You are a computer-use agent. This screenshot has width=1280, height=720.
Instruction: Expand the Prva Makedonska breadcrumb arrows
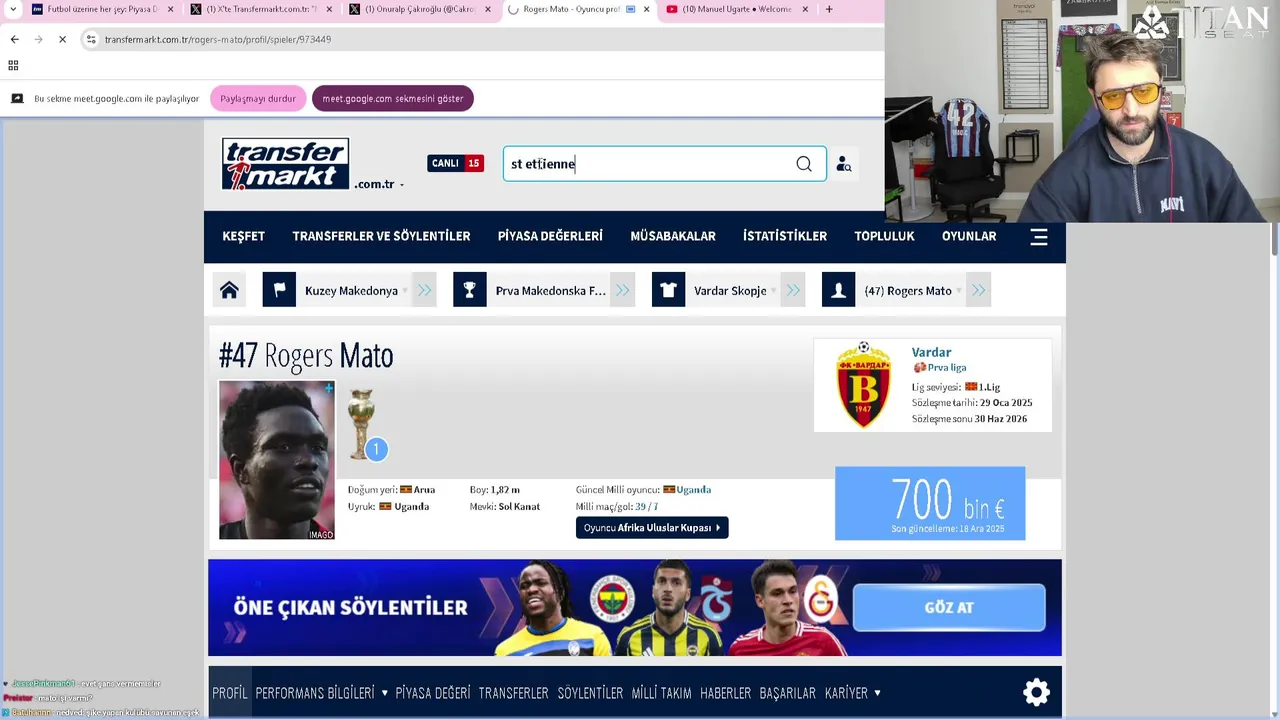click(622, 290)
